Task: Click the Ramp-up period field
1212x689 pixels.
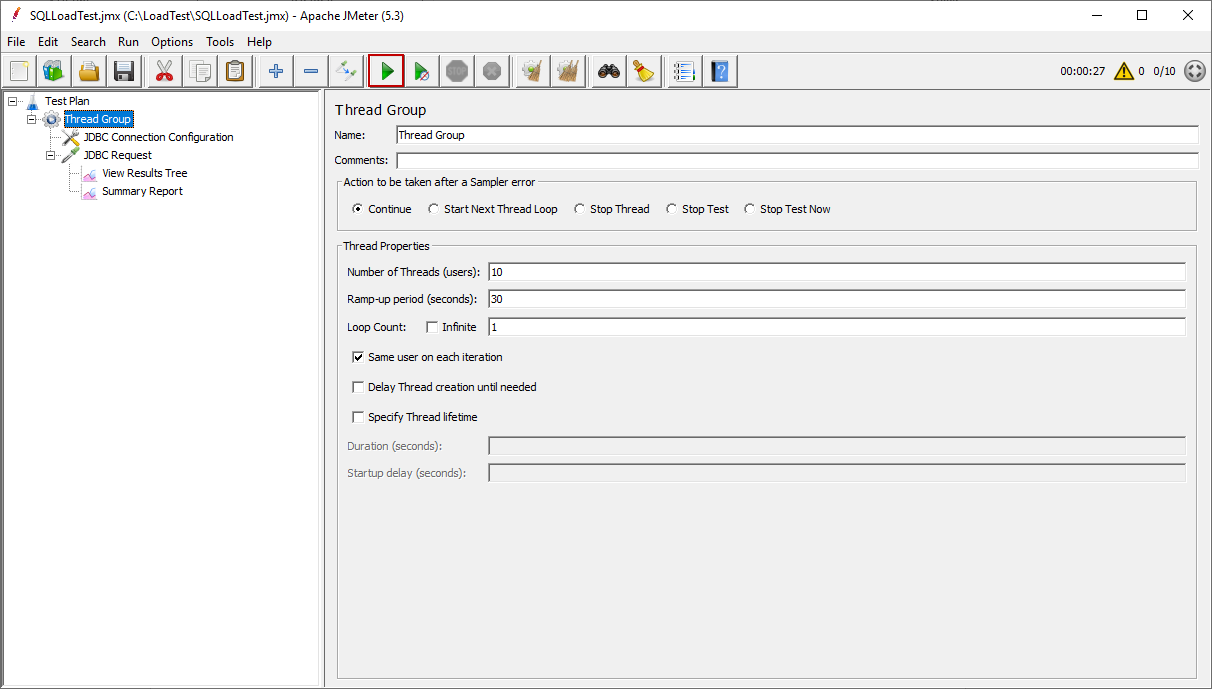Action: point(837,299)
